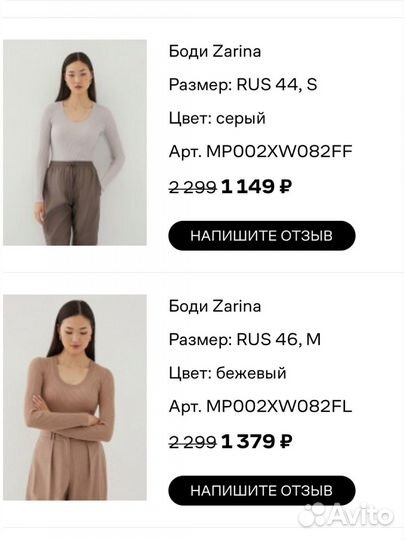
Task: Select article number MP002XW082FF
Action: click(279, 152)
